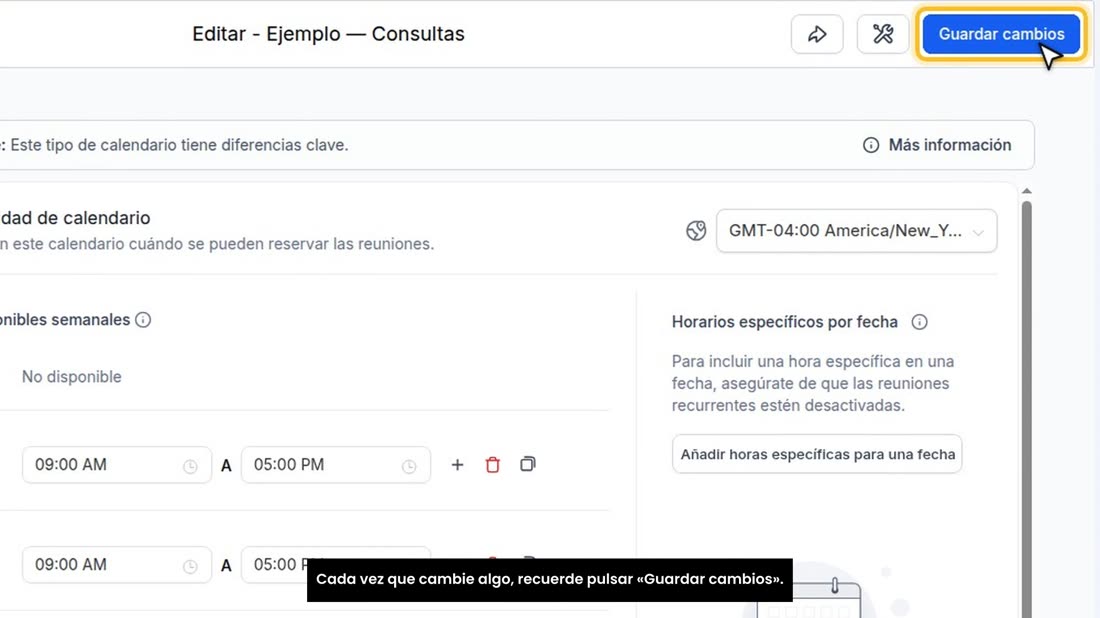Open clock picker in second 09:00 AM field
1100x618 pixels.
pos(190,566)
